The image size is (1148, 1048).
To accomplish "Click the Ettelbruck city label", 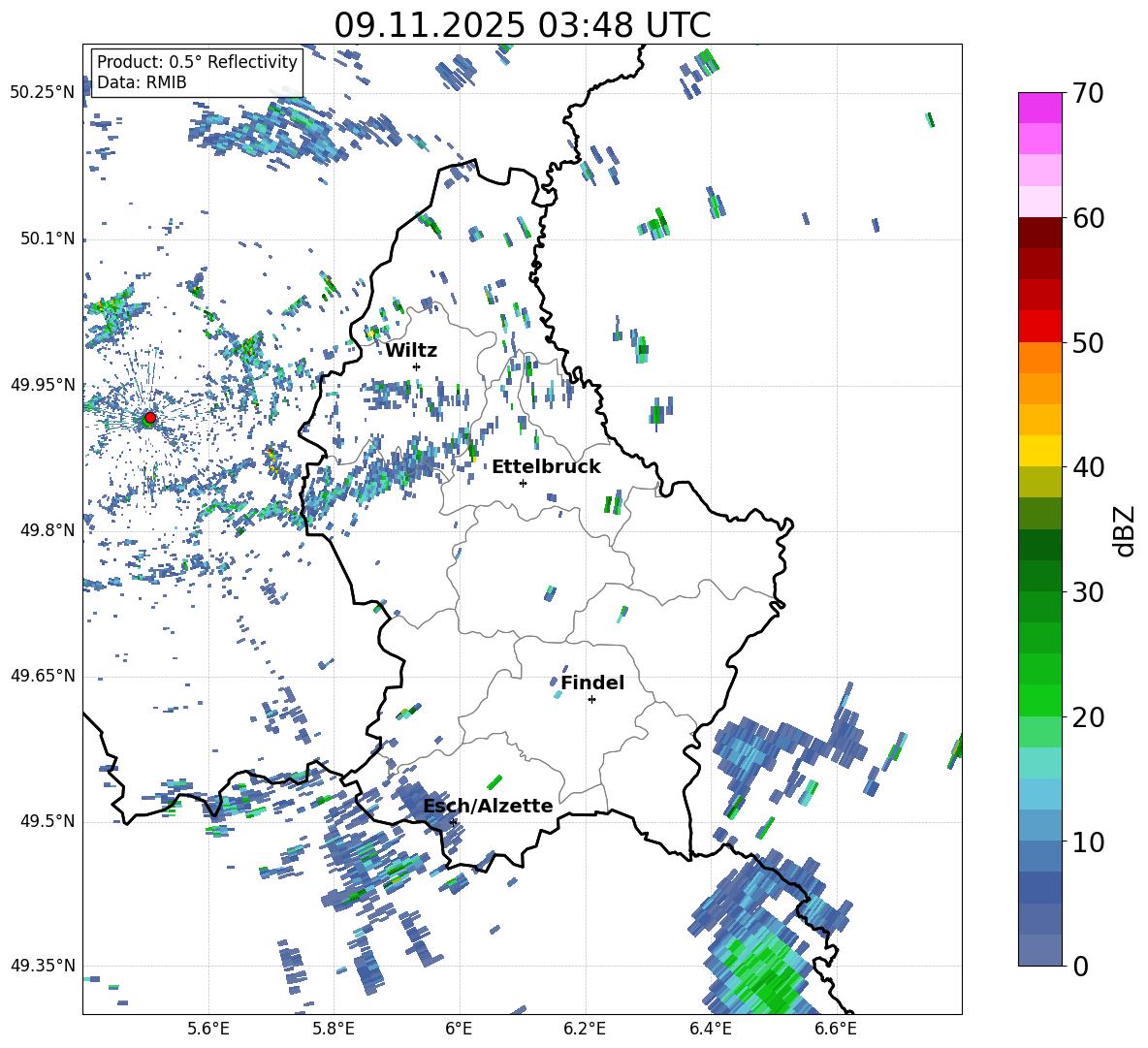I will (x=546, y=467).
